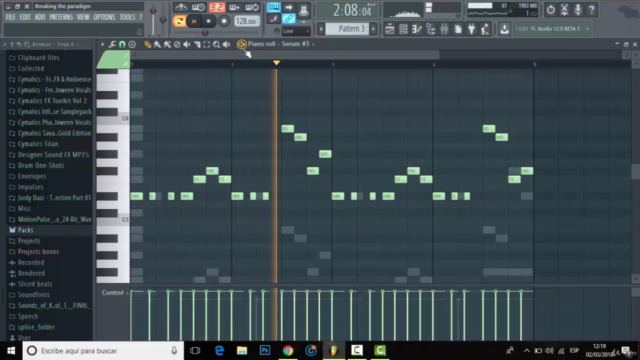The width and height of the screenshot is (640, 360).
Task: Toggle pattern/song mode button
Action: [179, 21]
